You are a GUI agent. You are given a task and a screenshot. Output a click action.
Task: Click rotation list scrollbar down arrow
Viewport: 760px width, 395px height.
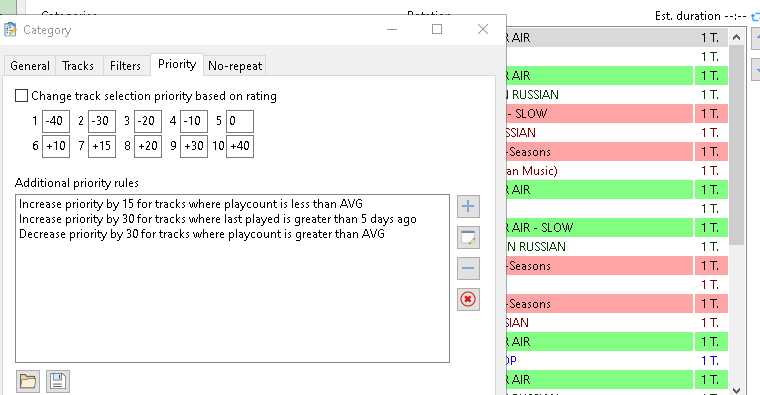736,390
